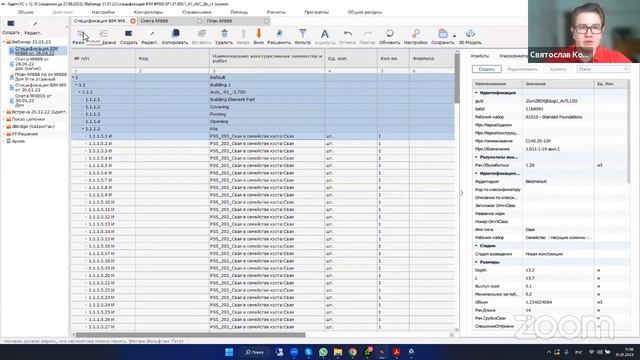The image size is (640, 360).
Task: Open Chrome from the taskbar
Action: pos(353,352)
